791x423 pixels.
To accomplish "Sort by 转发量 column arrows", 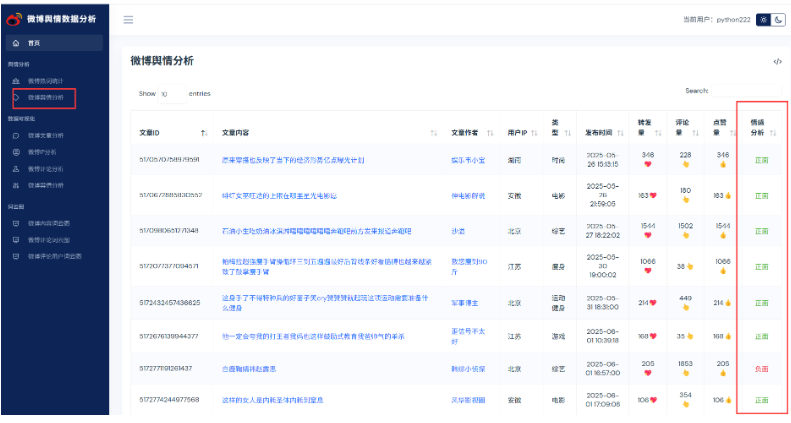I will [x=658, y=133].
